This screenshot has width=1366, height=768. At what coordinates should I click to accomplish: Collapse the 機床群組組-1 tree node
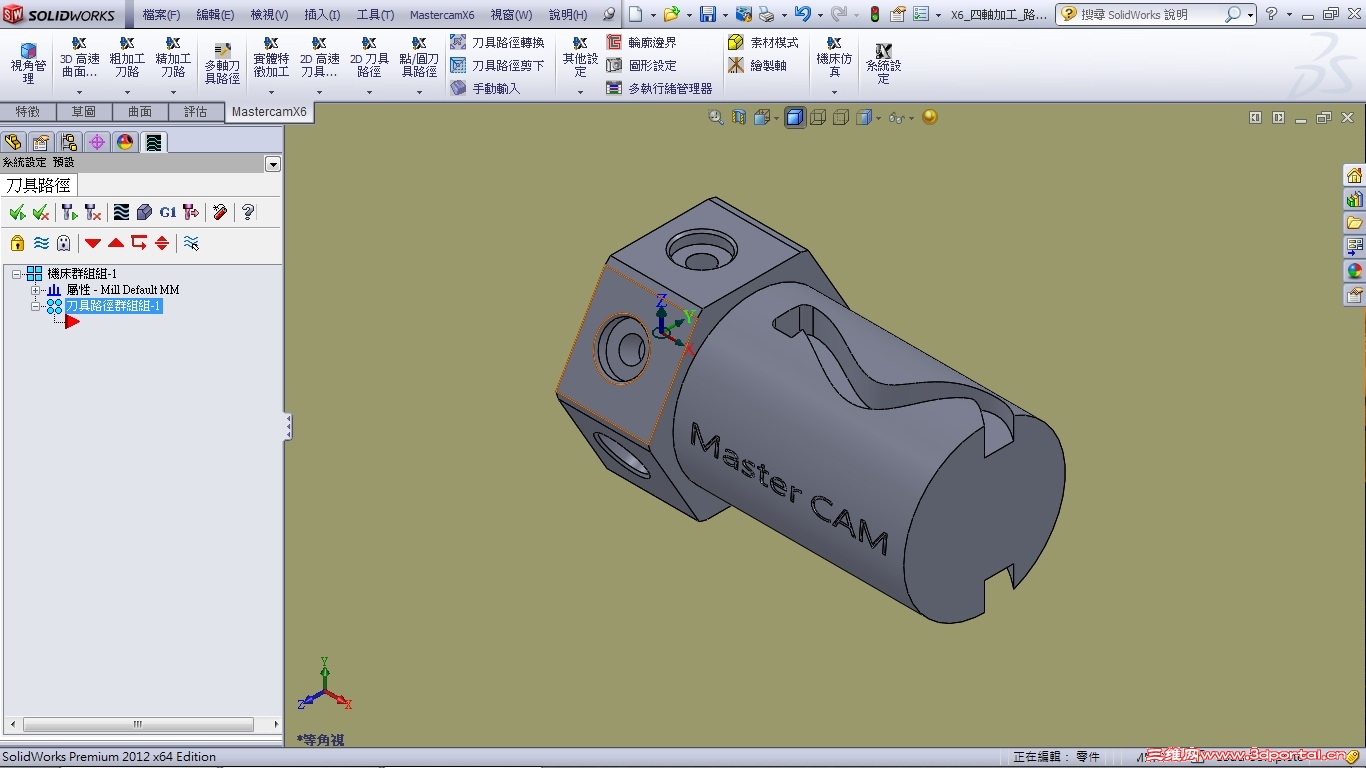click(17, 274)
